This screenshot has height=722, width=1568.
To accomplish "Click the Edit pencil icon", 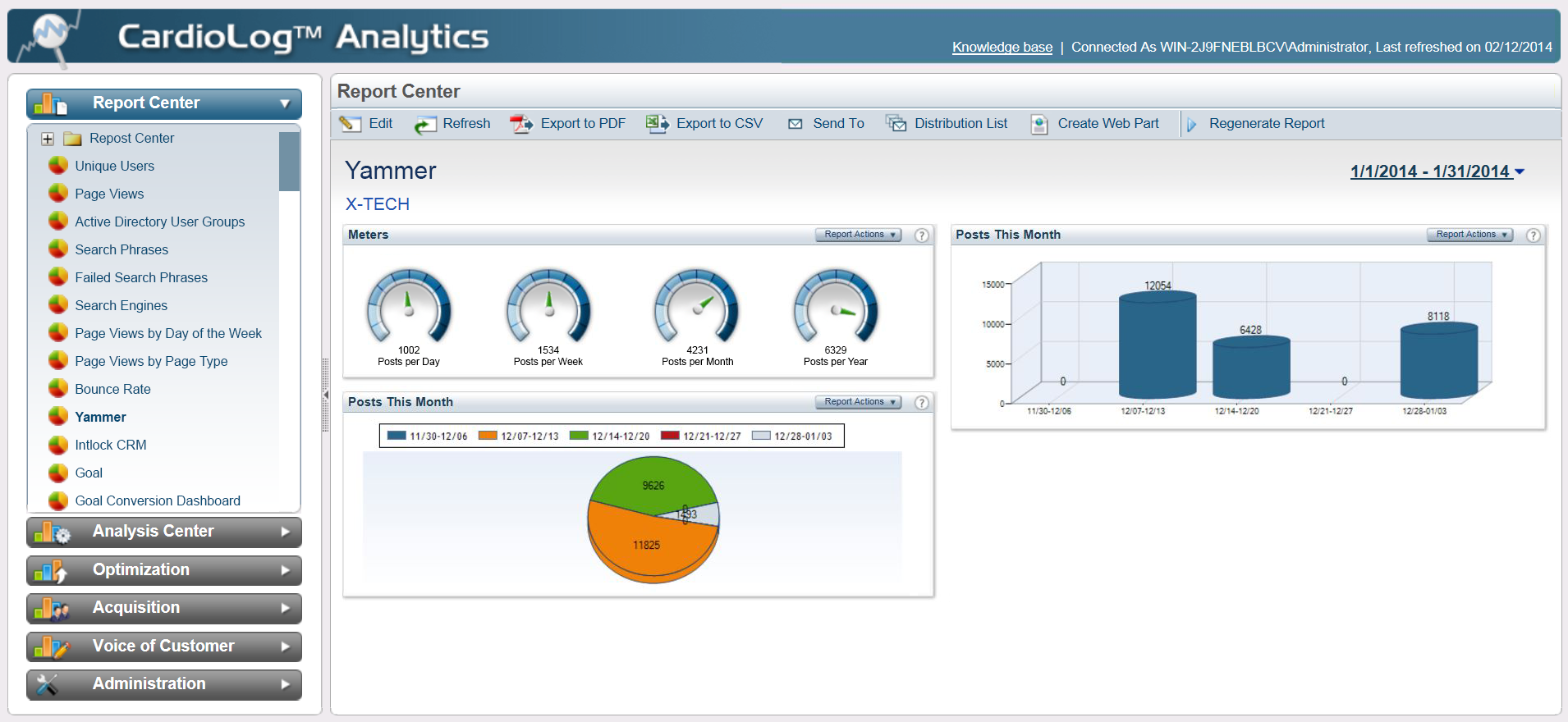I will 351,124.
